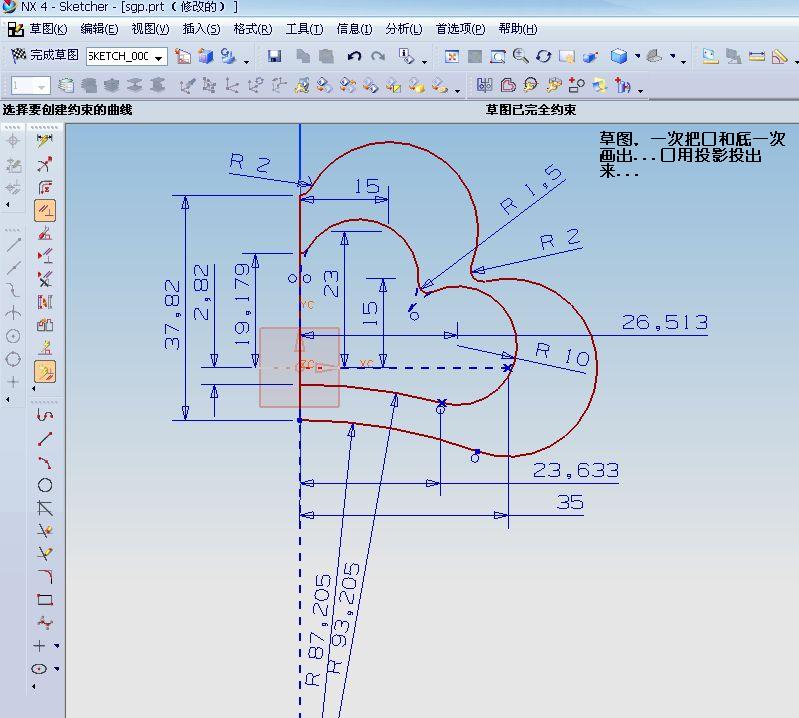Click the Orient View to Sketch icon
The width and height of the screenshot is (799, 718).
183,56
